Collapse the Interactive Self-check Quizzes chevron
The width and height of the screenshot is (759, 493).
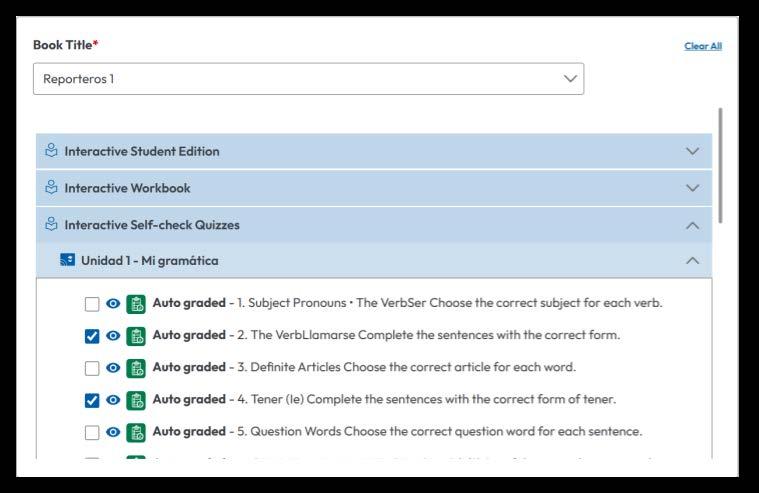(692, 225)
